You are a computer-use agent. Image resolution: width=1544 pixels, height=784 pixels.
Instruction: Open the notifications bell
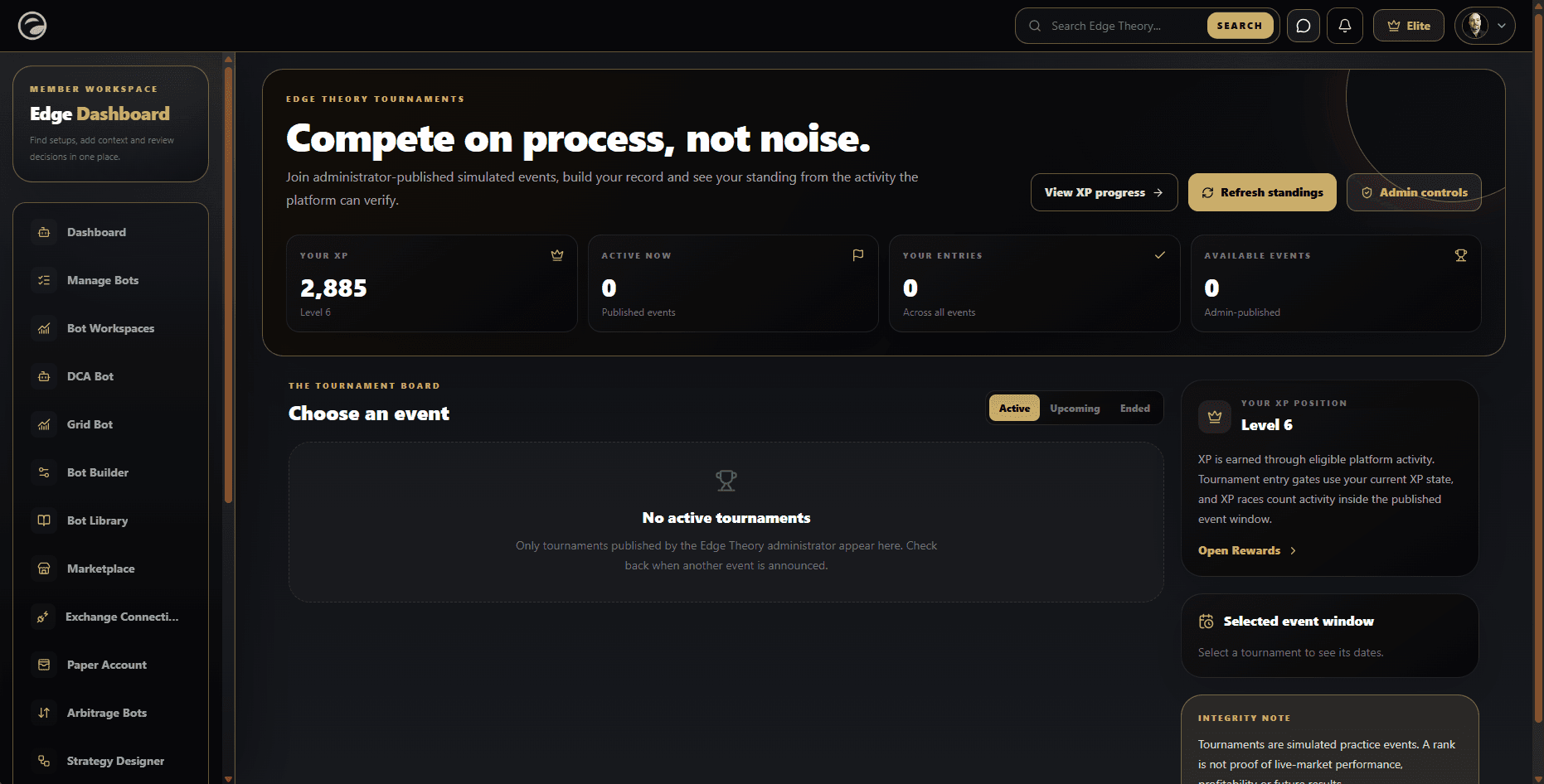[x=1345, y=26]
